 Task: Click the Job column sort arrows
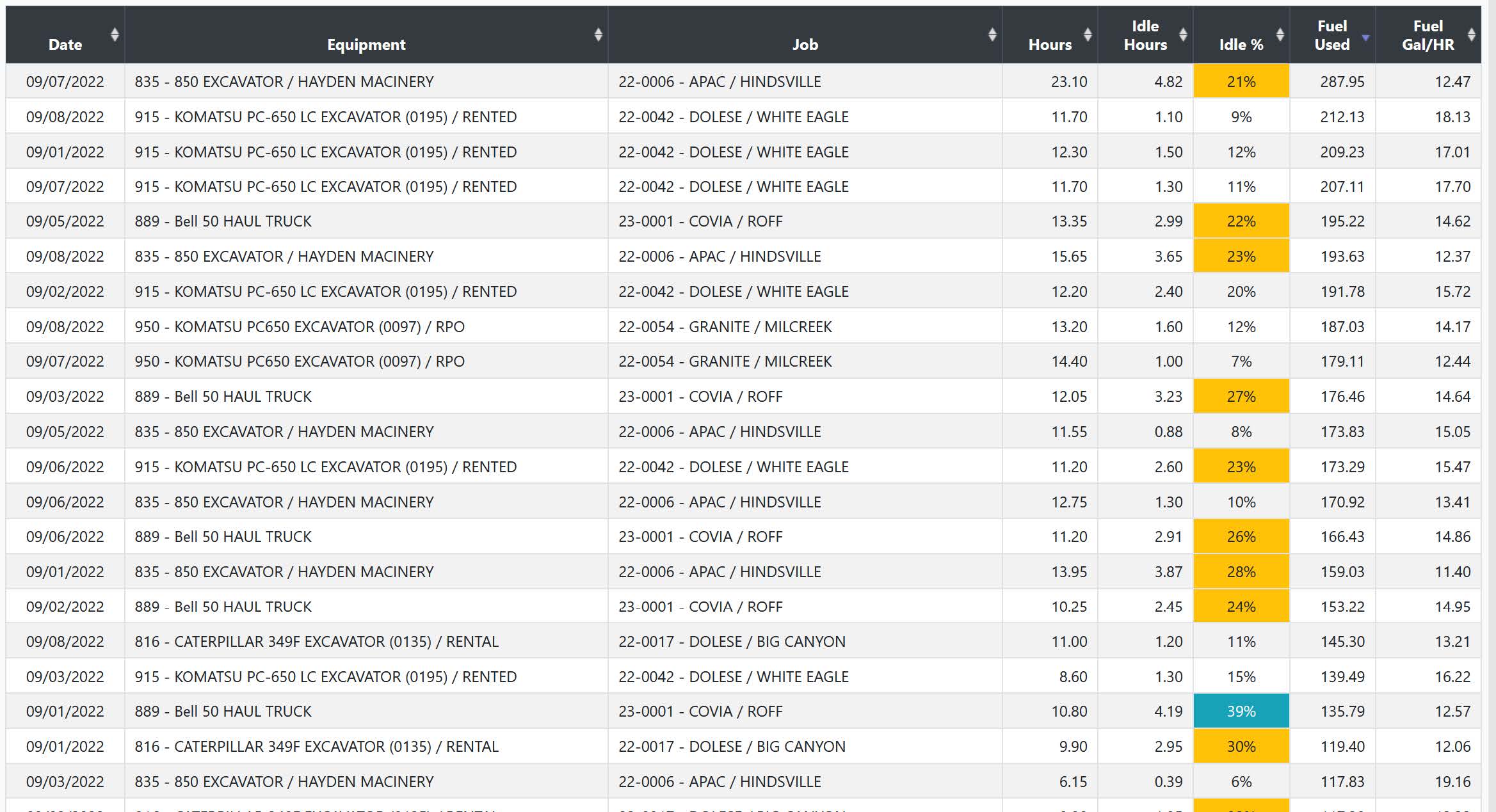(x=992, y=35)
